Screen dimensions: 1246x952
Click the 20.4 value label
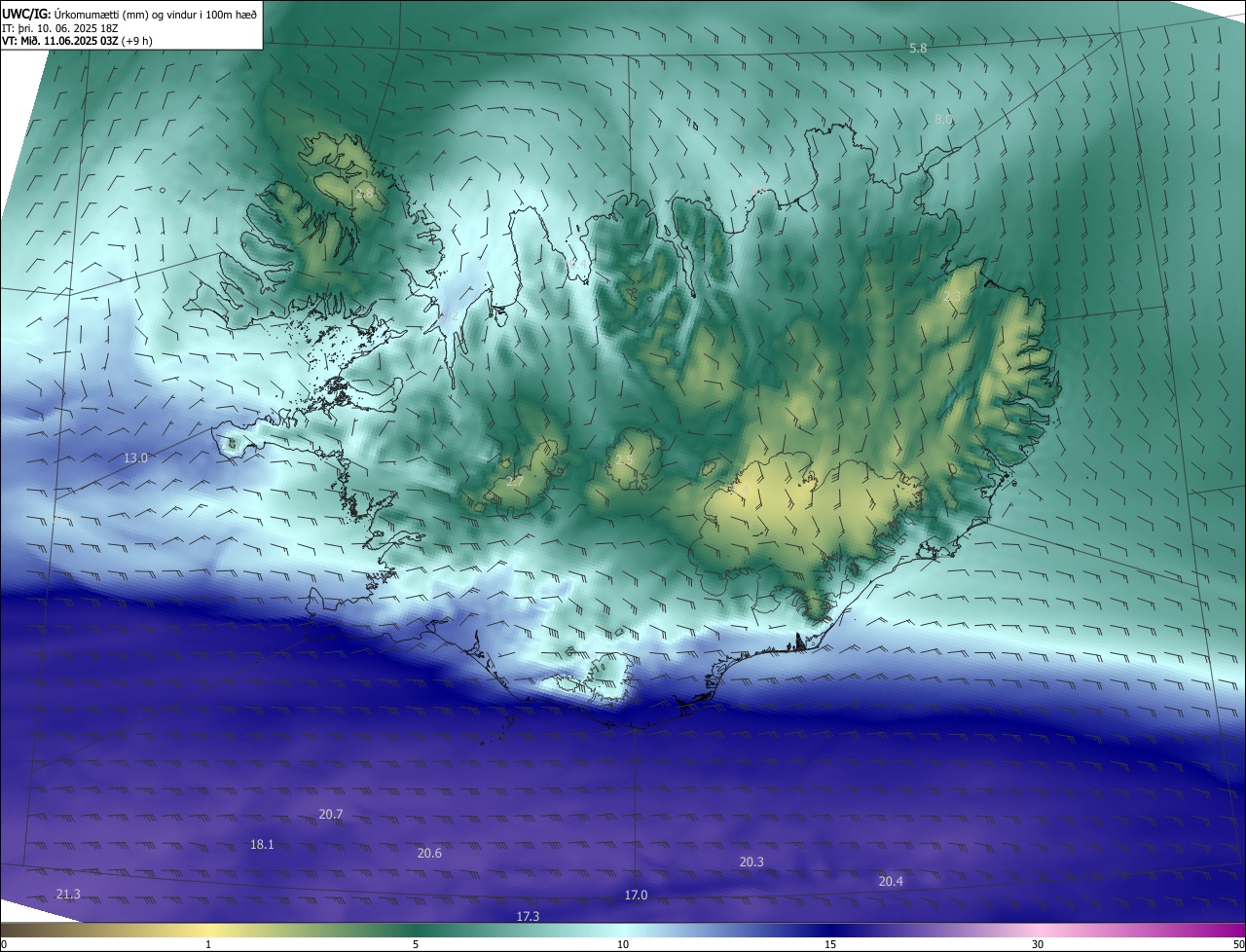[891, 881]
